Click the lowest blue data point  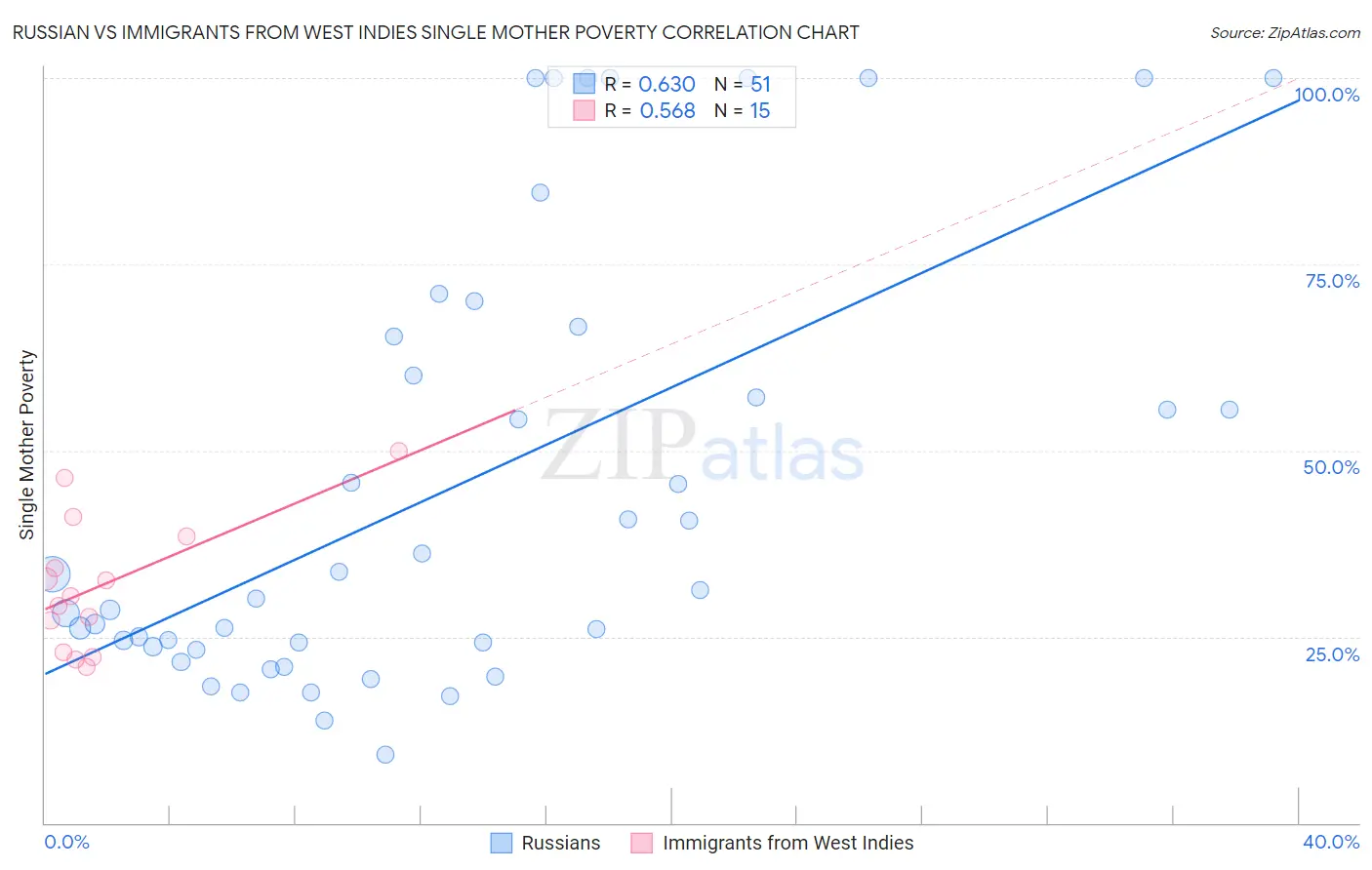tap(385, 754)
